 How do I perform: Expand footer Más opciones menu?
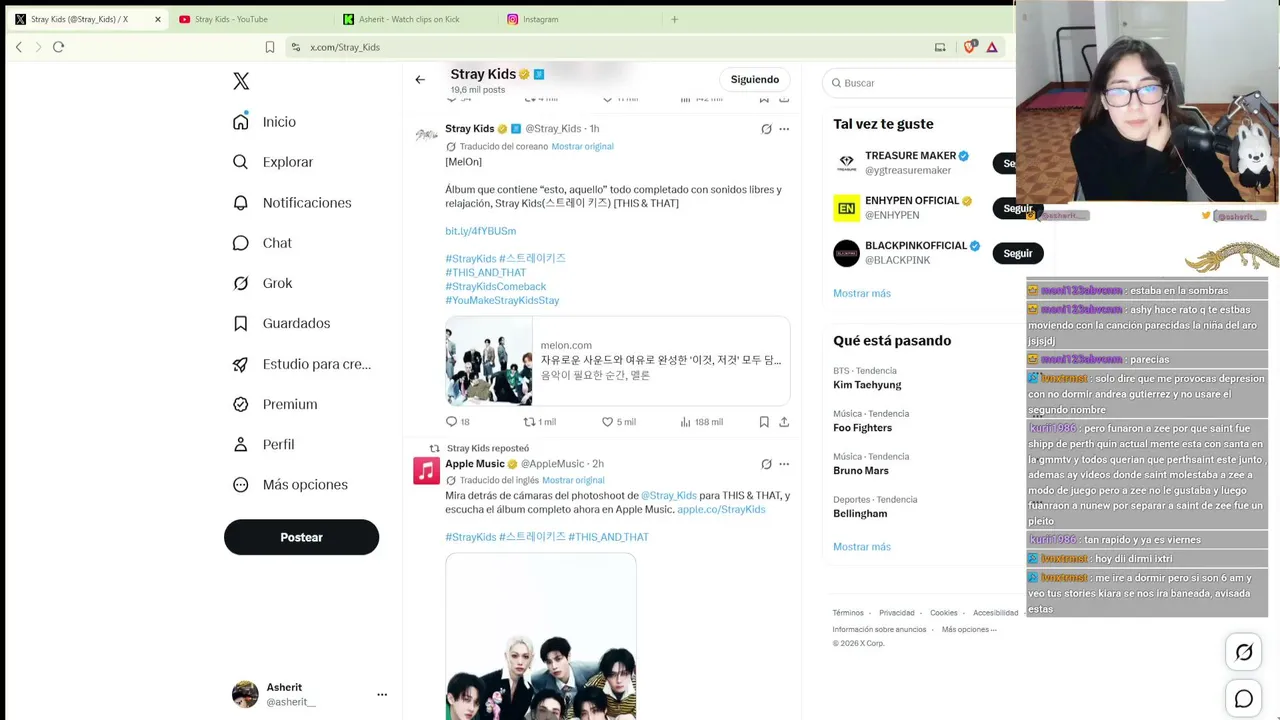click(969, 629)
